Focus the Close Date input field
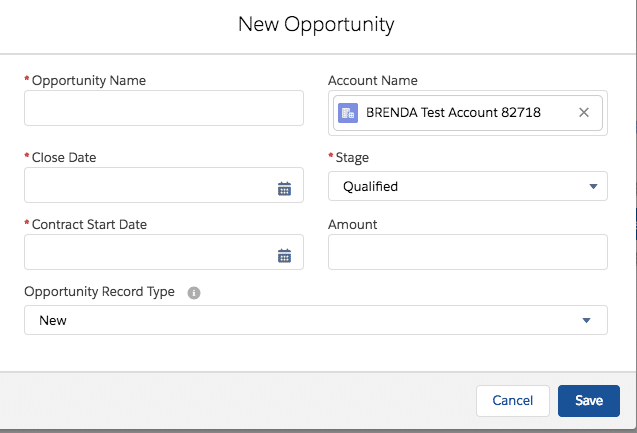This screenshot has height=433, width=637. 164,185
